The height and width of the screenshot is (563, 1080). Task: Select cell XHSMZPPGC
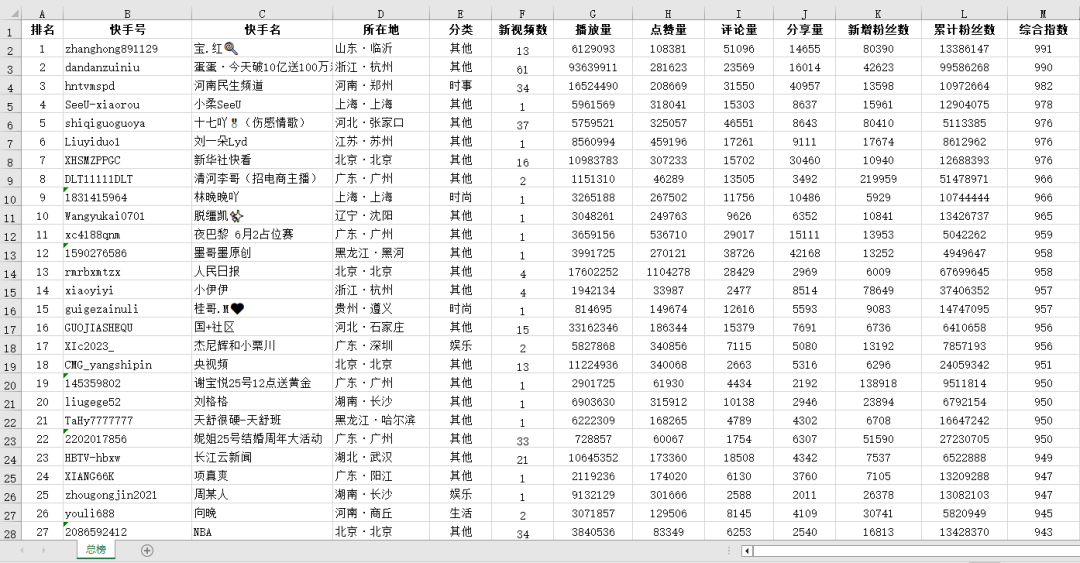(x=127, y=161)
